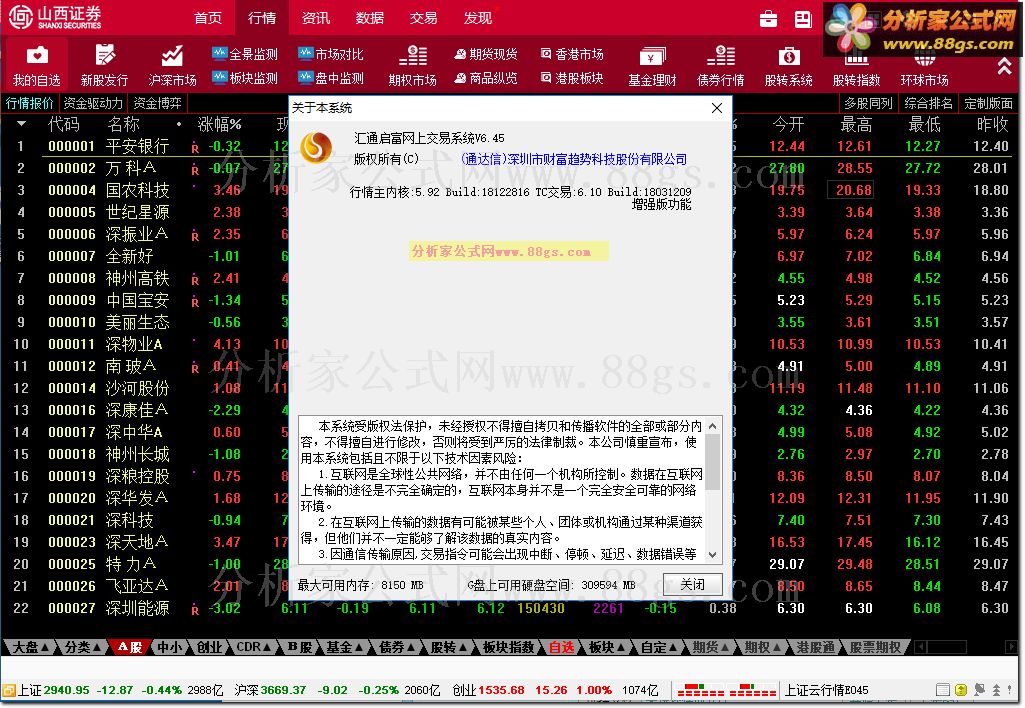Open 市场对比 view
The image size is (1025, 708).
click(x=331, y=54)
